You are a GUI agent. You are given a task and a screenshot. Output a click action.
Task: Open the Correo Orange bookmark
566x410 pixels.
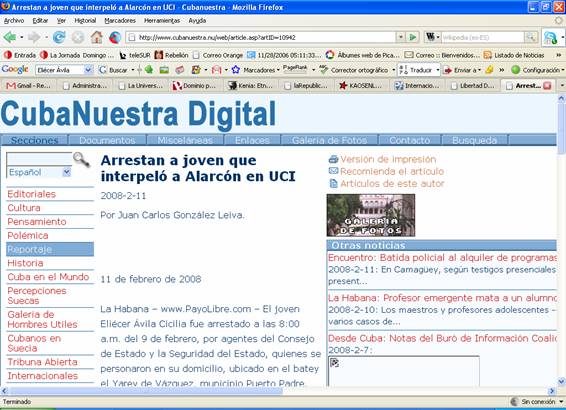pyautogui.click(x=218, y=55)
